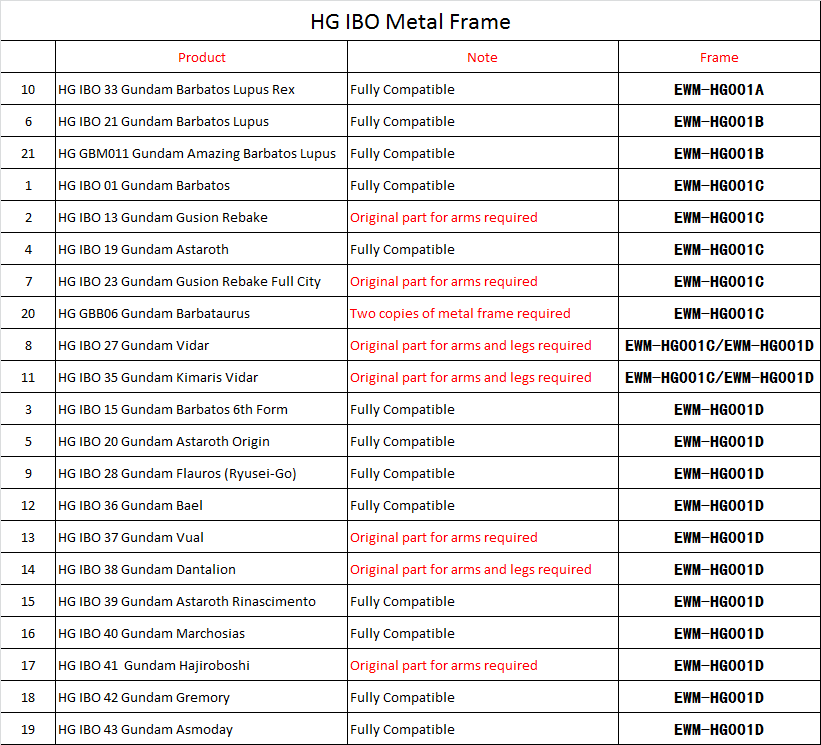This screenshot has height=745, width=821.
Task: Click the HG IBO 28 Gundam Flauros (Ryusei-Go) cell
Action: (x=177, y=474)
